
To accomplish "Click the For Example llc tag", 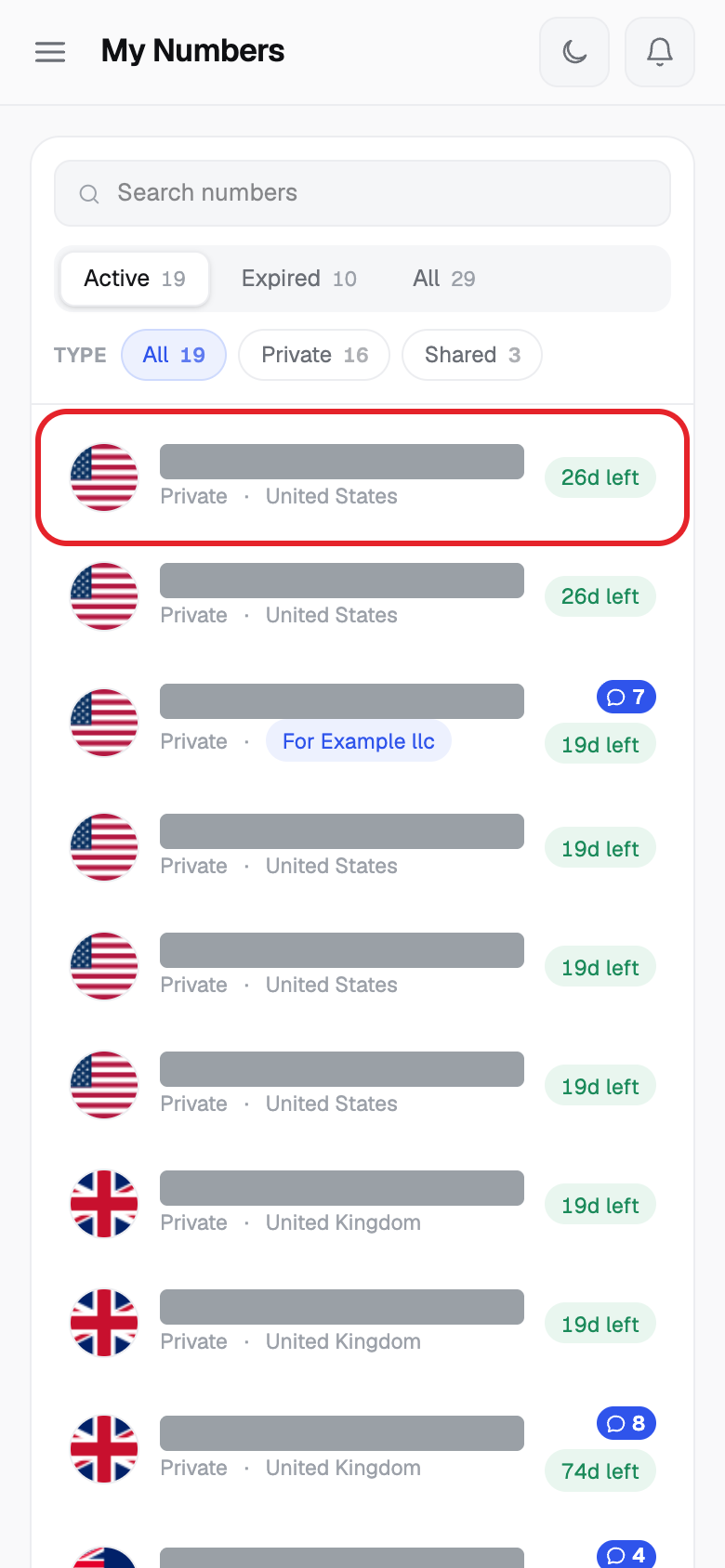I will pos(359,741).
